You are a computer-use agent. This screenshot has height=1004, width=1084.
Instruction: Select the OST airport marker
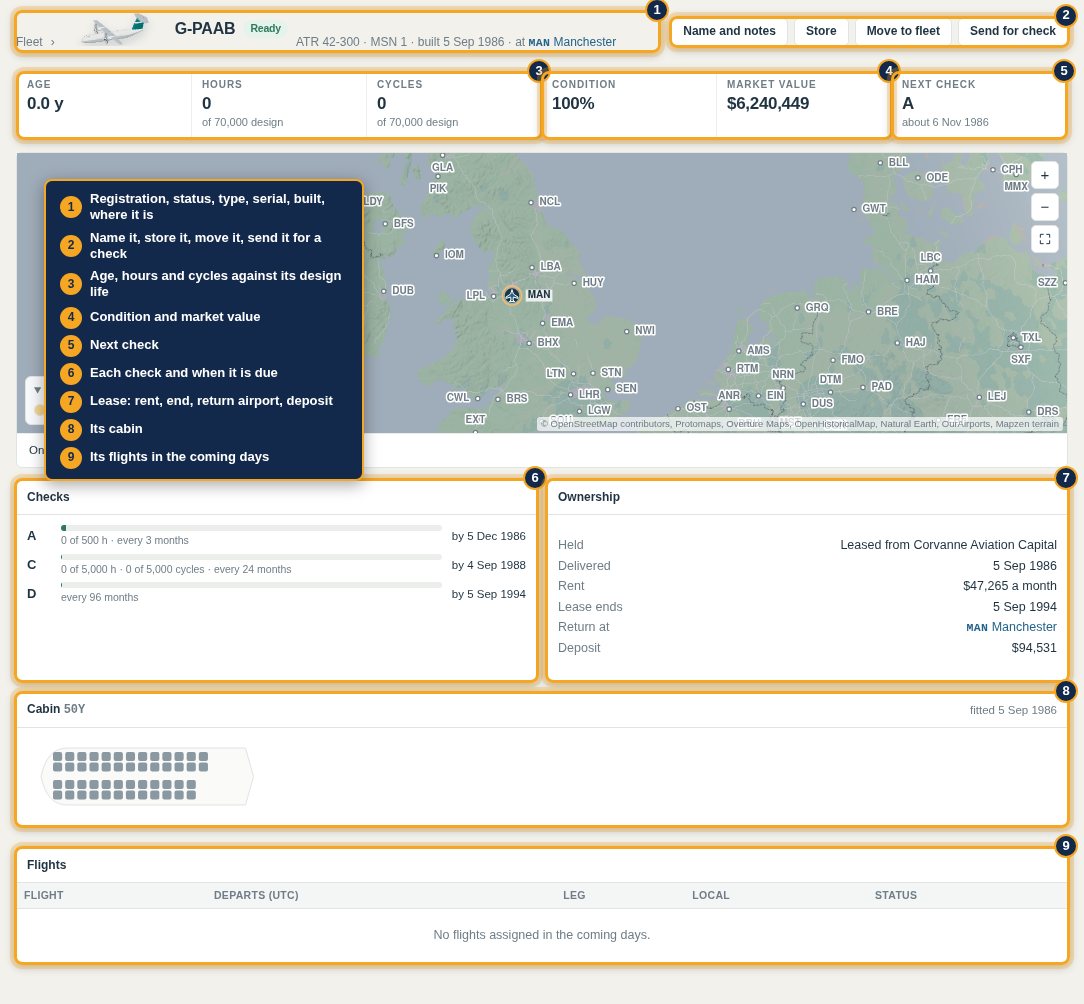(x=678, y=409)
